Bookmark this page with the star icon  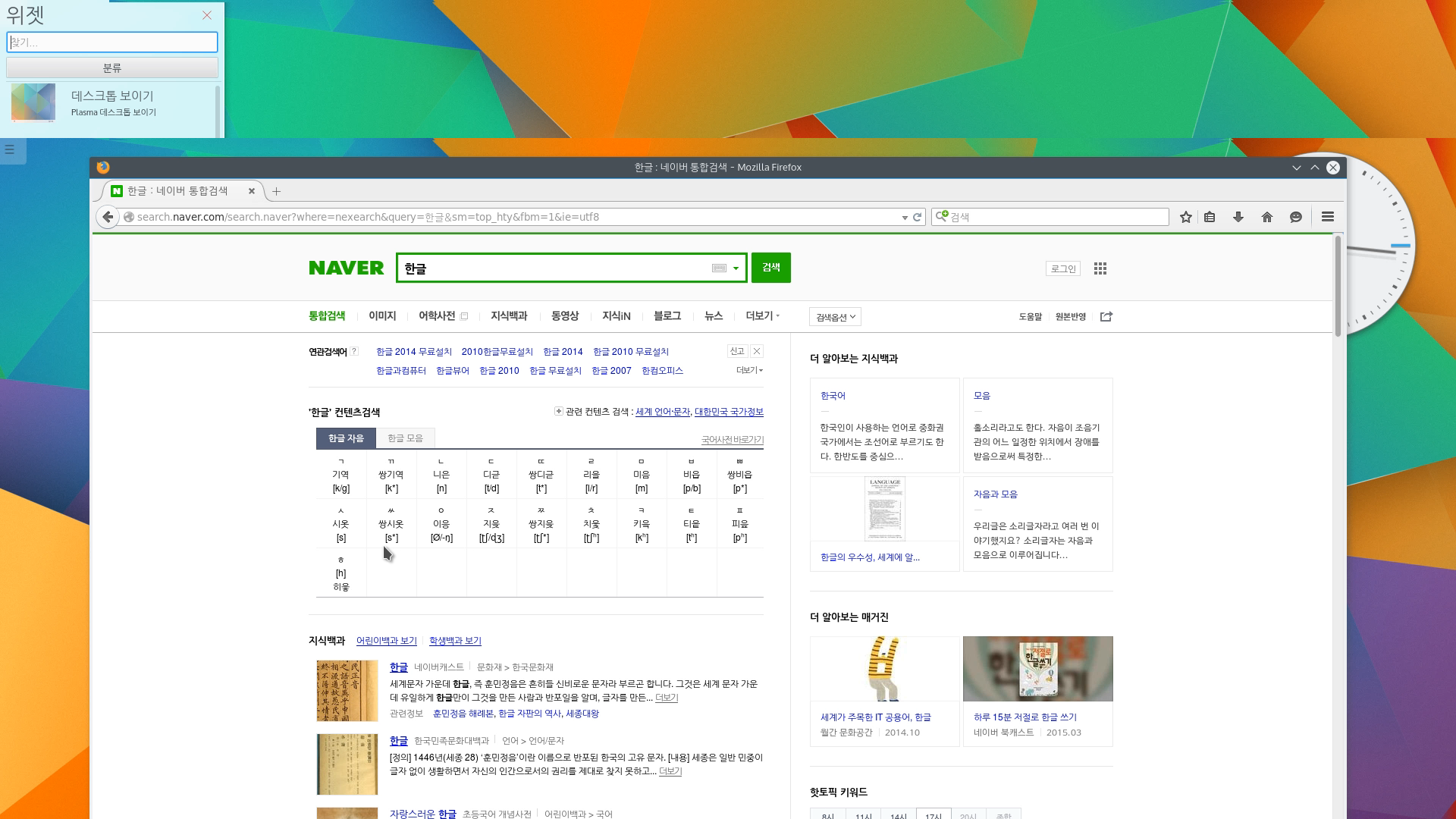pos(1186,217)
